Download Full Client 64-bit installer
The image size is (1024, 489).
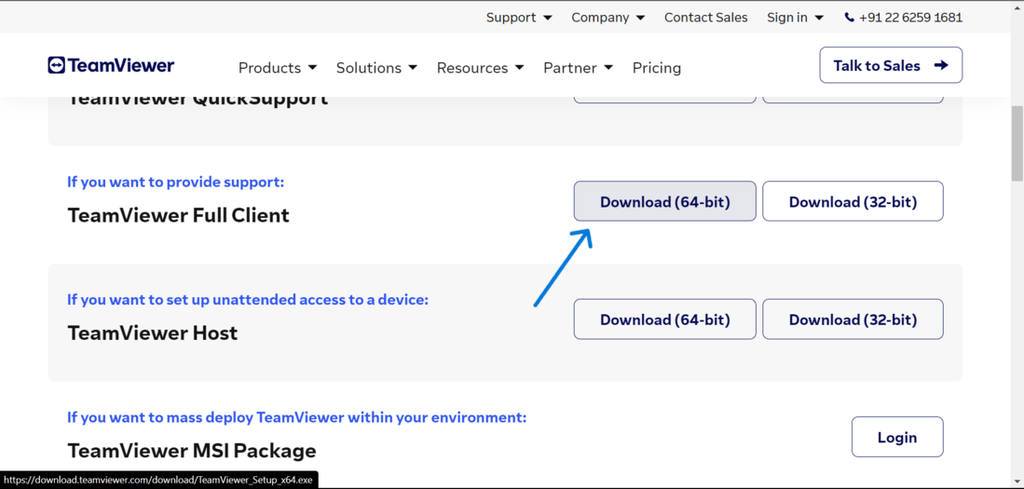point(664,202)
